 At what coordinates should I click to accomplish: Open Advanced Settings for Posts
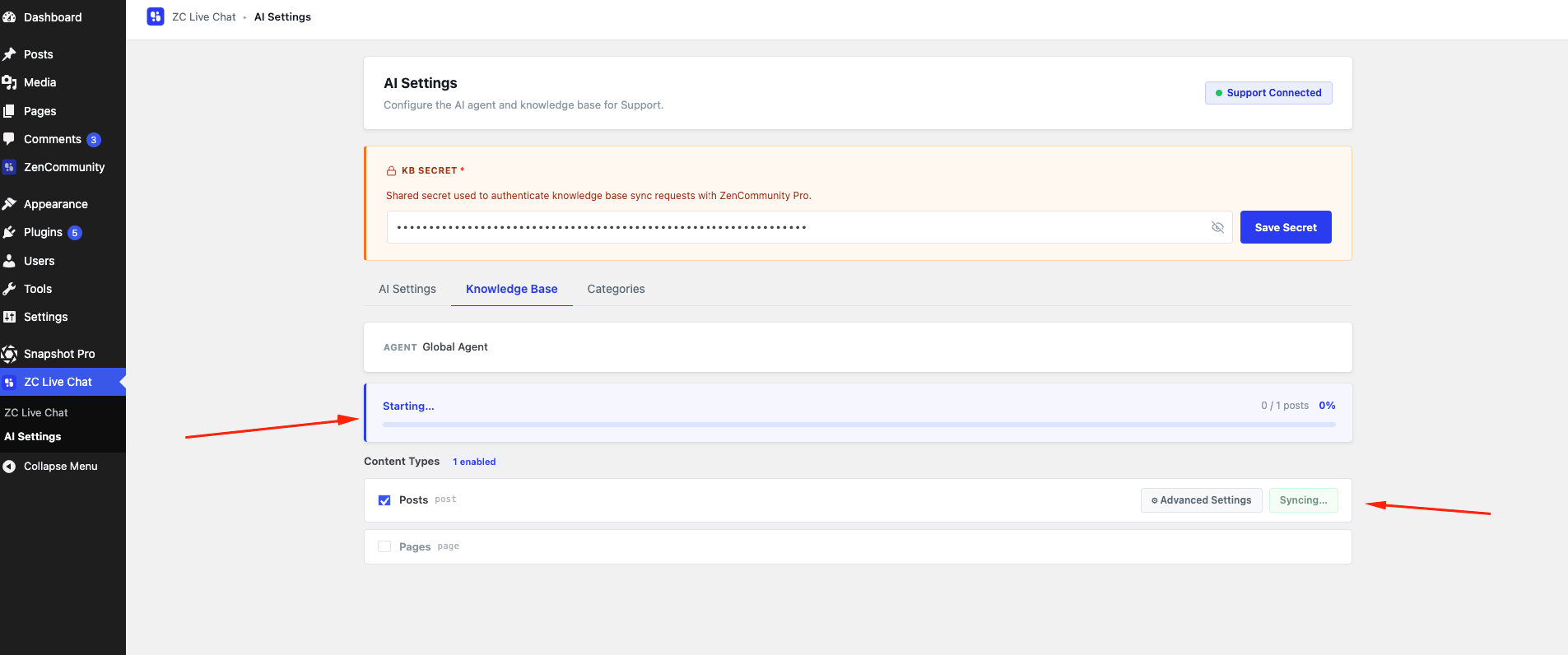click(1202, 500)
